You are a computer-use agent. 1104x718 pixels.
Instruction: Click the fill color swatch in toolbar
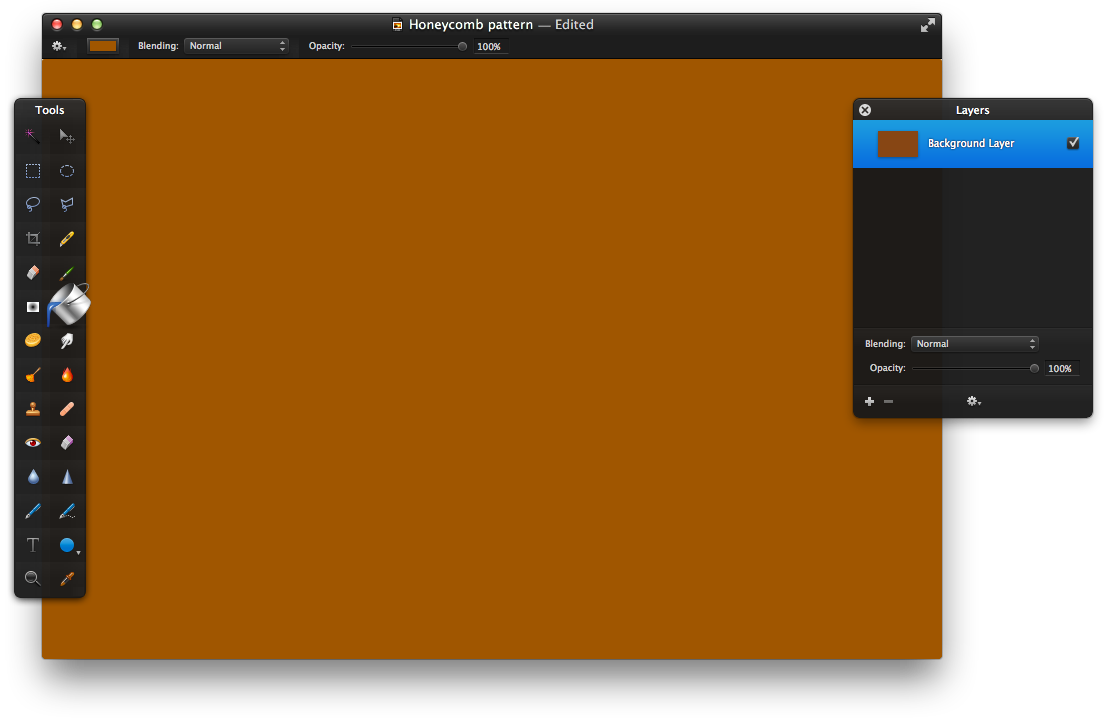(x=102, y=46)
